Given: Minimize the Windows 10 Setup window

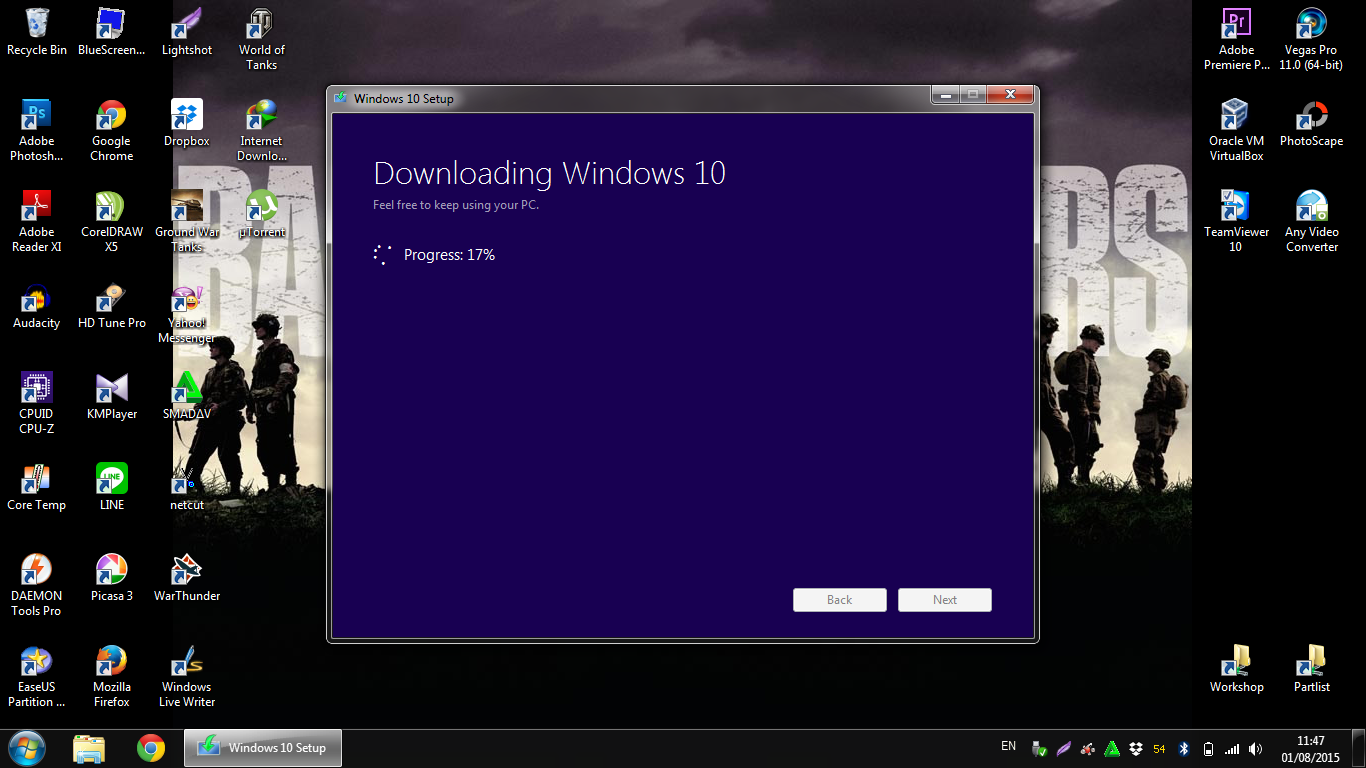Looking at the screenshot, I should [945, 94].
